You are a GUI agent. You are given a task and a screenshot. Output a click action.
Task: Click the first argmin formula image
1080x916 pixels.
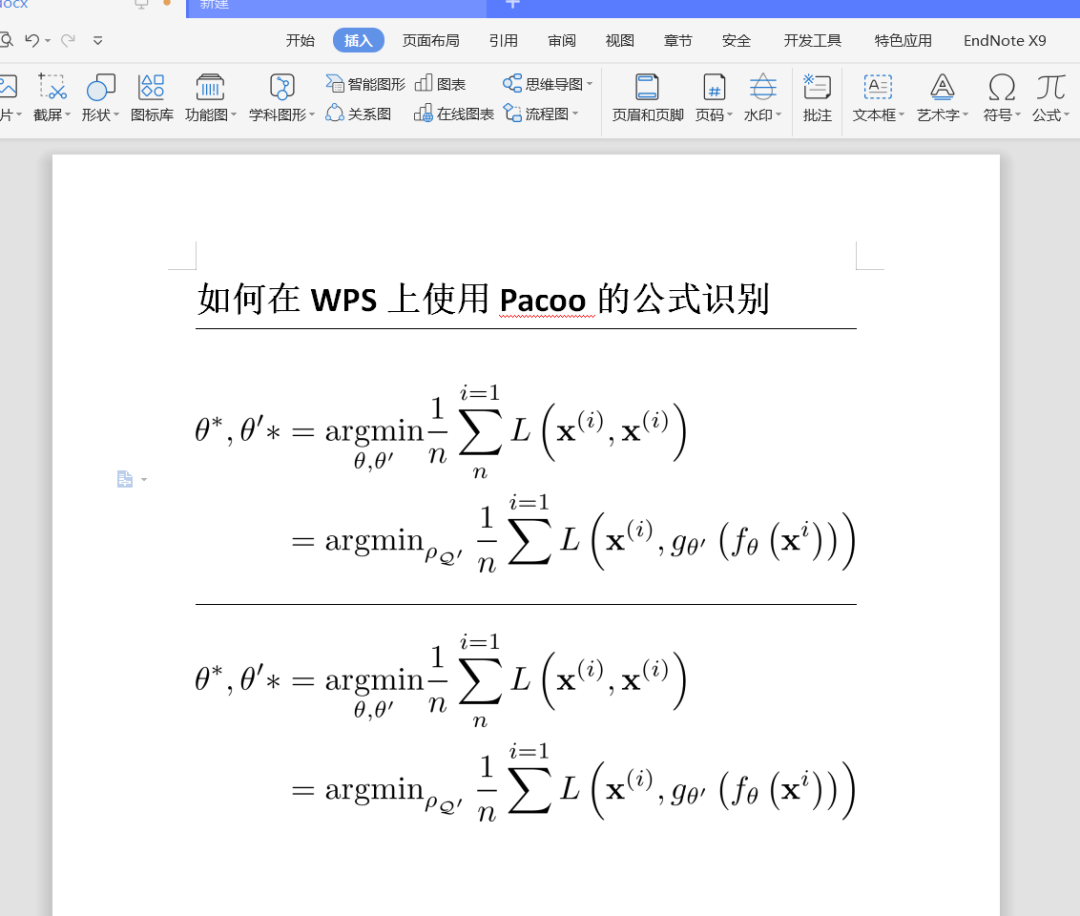pos(525,477)
